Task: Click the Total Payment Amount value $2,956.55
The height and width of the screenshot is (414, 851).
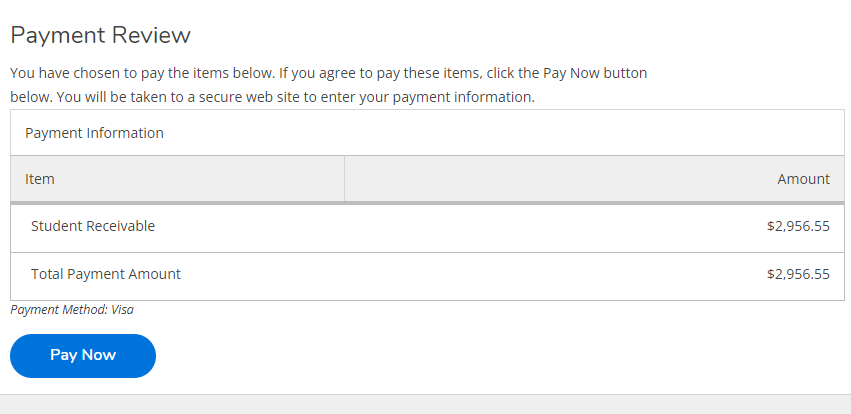Action: point(798,273)
